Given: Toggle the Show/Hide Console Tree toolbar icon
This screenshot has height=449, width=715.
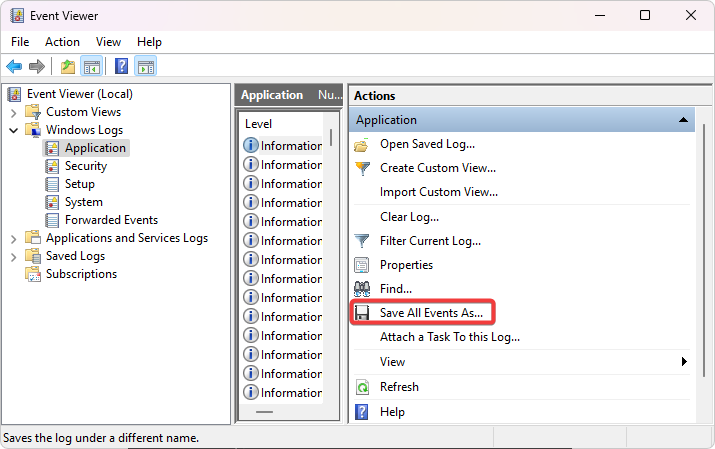Looking at the screenshot, I should point(91,67).
